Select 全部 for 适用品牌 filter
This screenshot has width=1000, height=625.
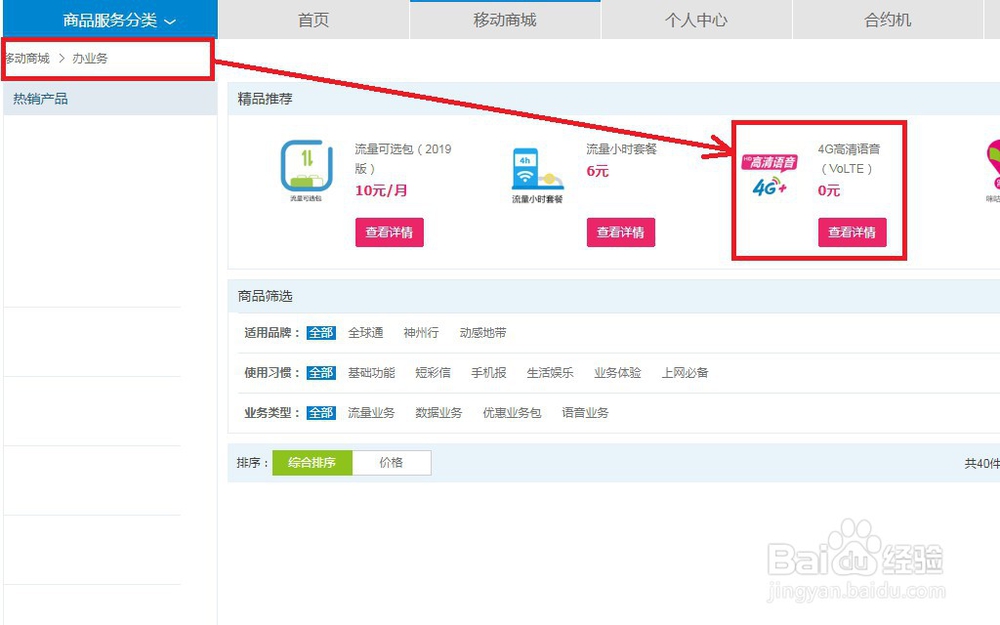[x=321, y=333]
